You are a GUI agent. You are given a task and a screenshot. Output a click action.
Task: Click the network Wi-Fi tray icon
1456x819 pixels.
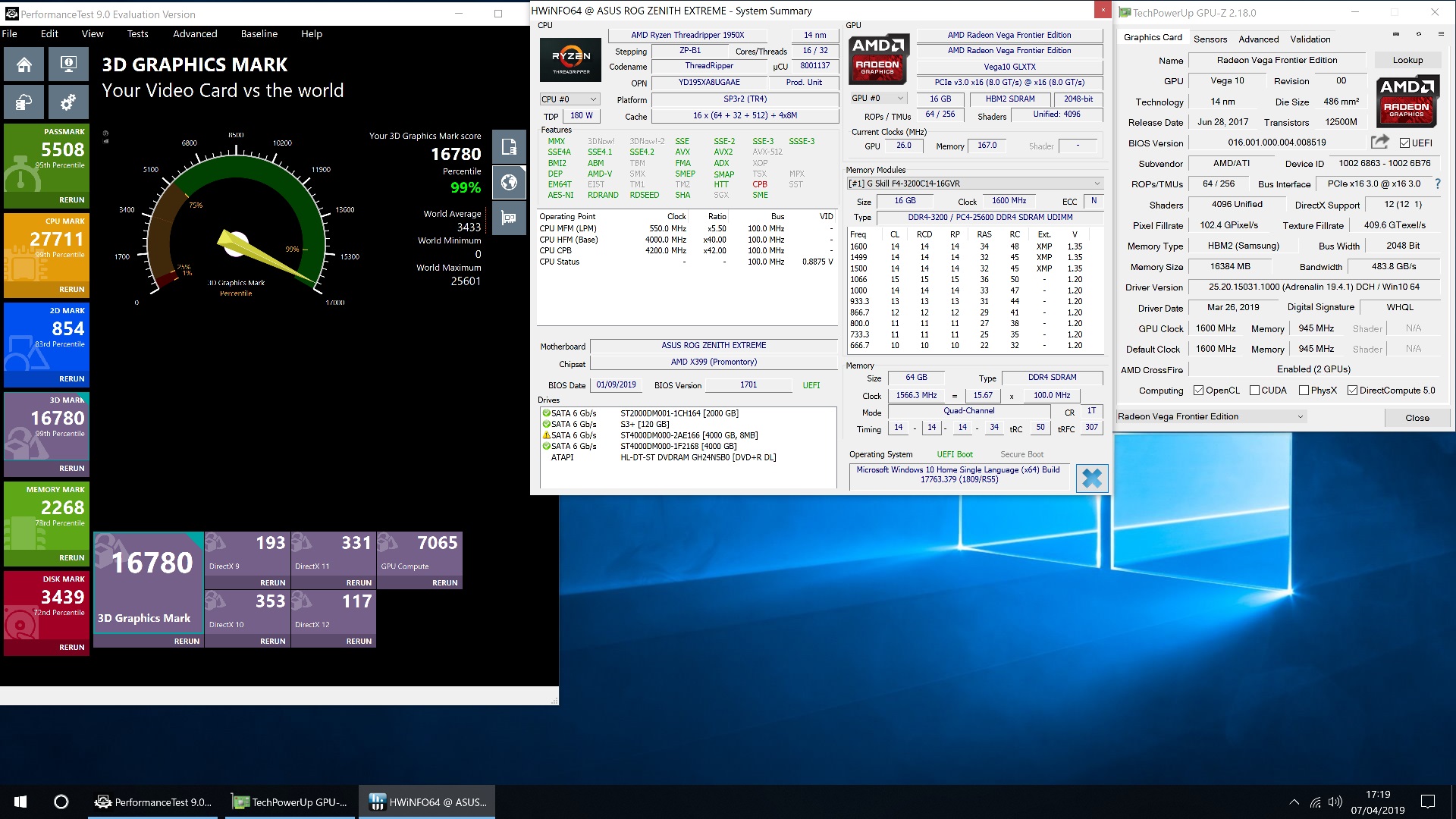(1315, 802)
